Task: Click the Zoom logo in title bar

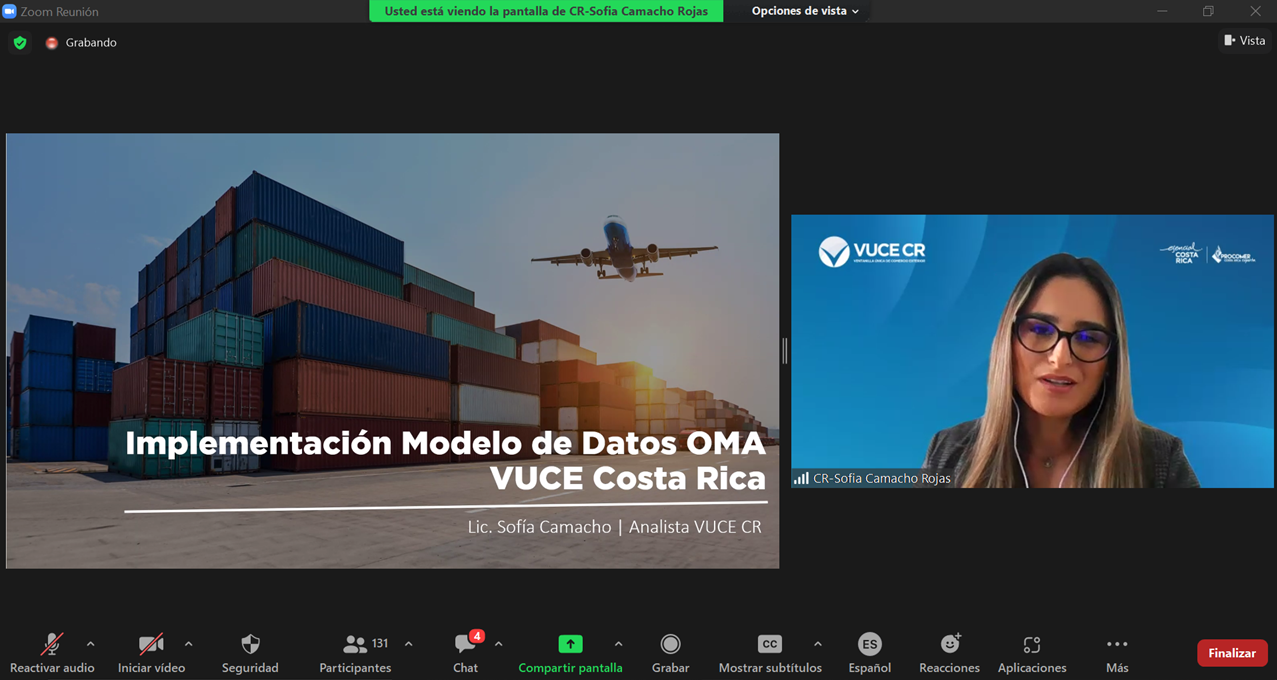Action: (10, 11)
